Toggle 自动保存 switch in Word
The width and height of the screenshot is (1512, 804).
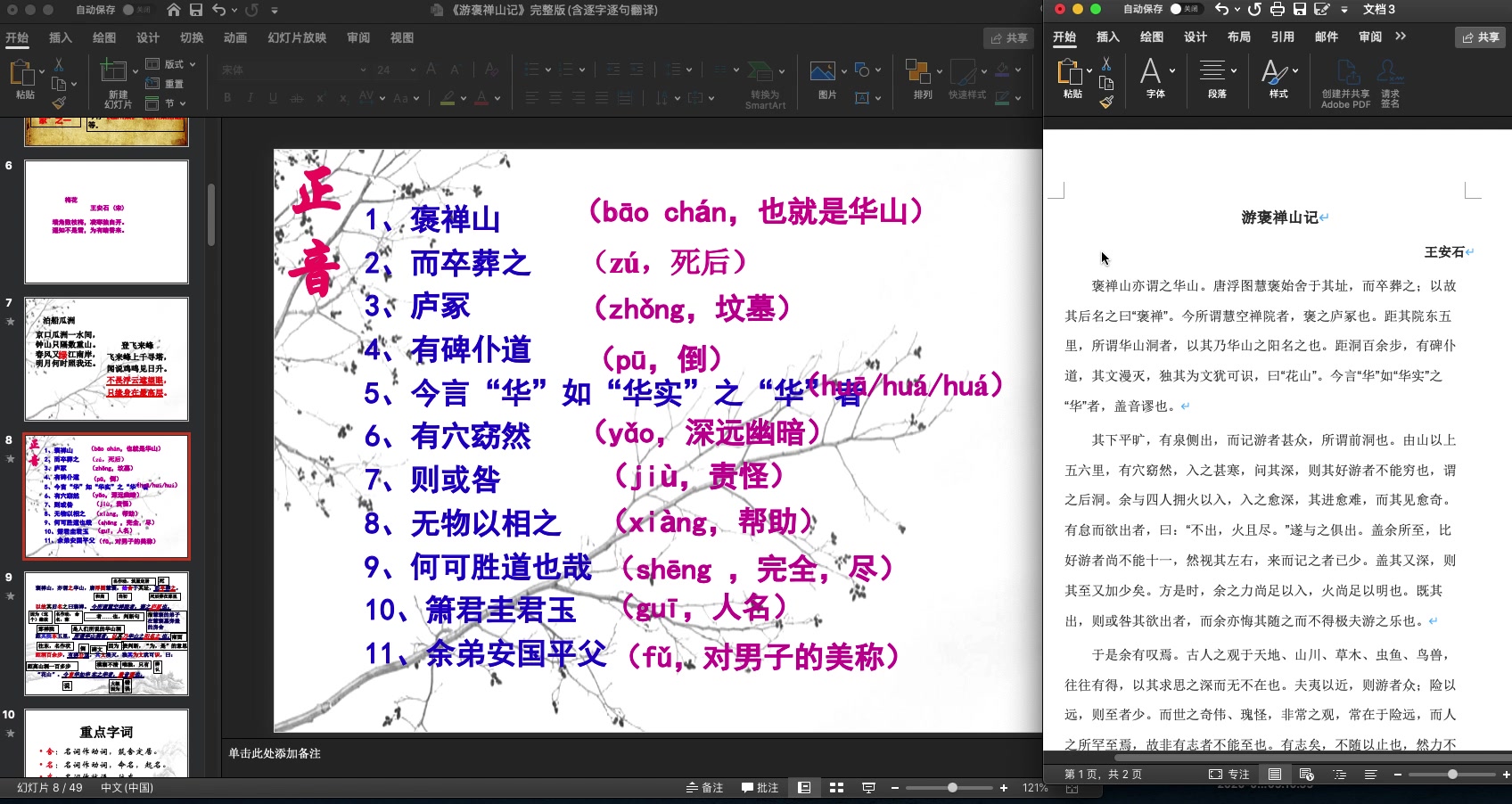tap(1185, 9)
